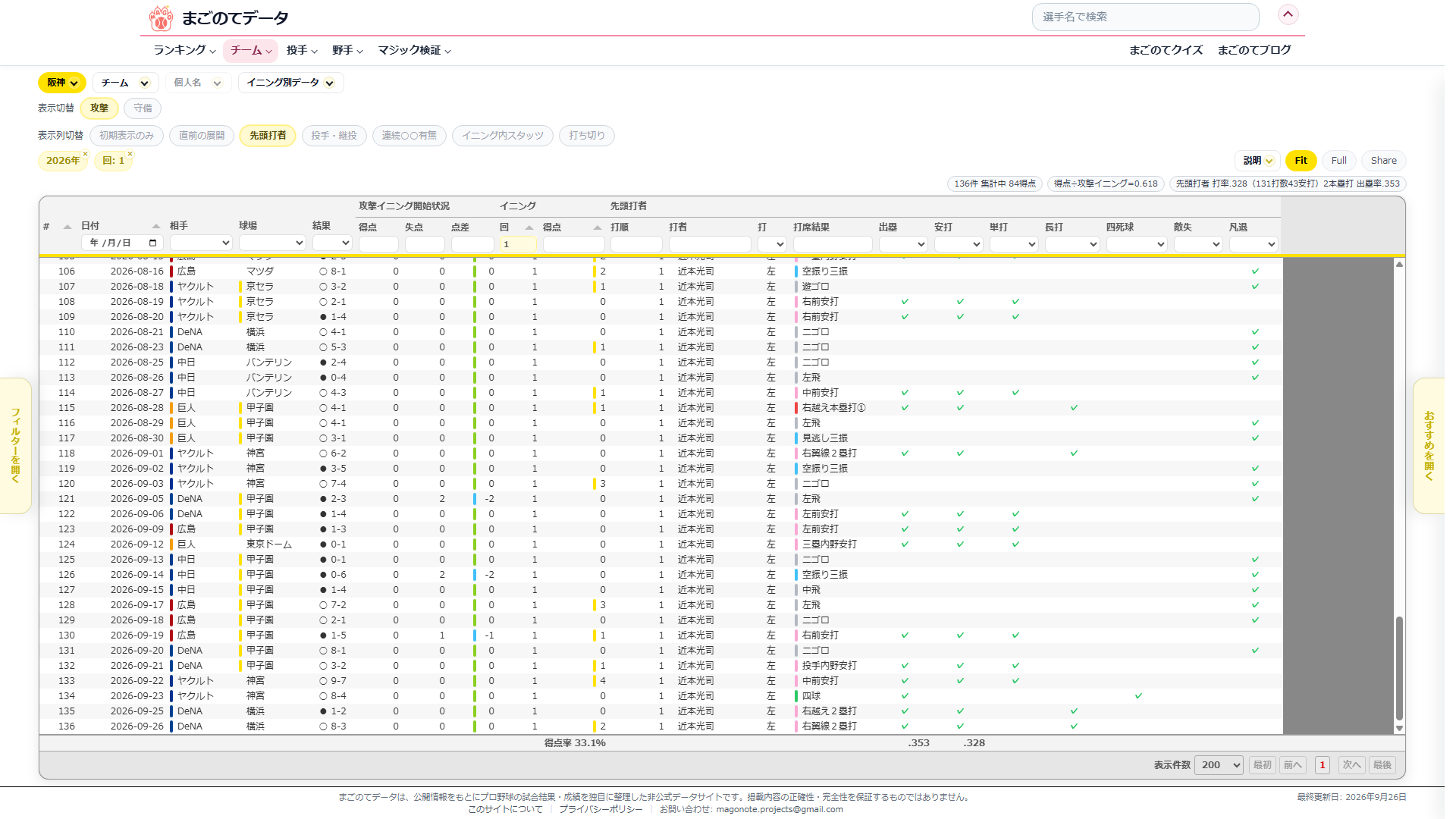Select the Fit view button

1301,161
